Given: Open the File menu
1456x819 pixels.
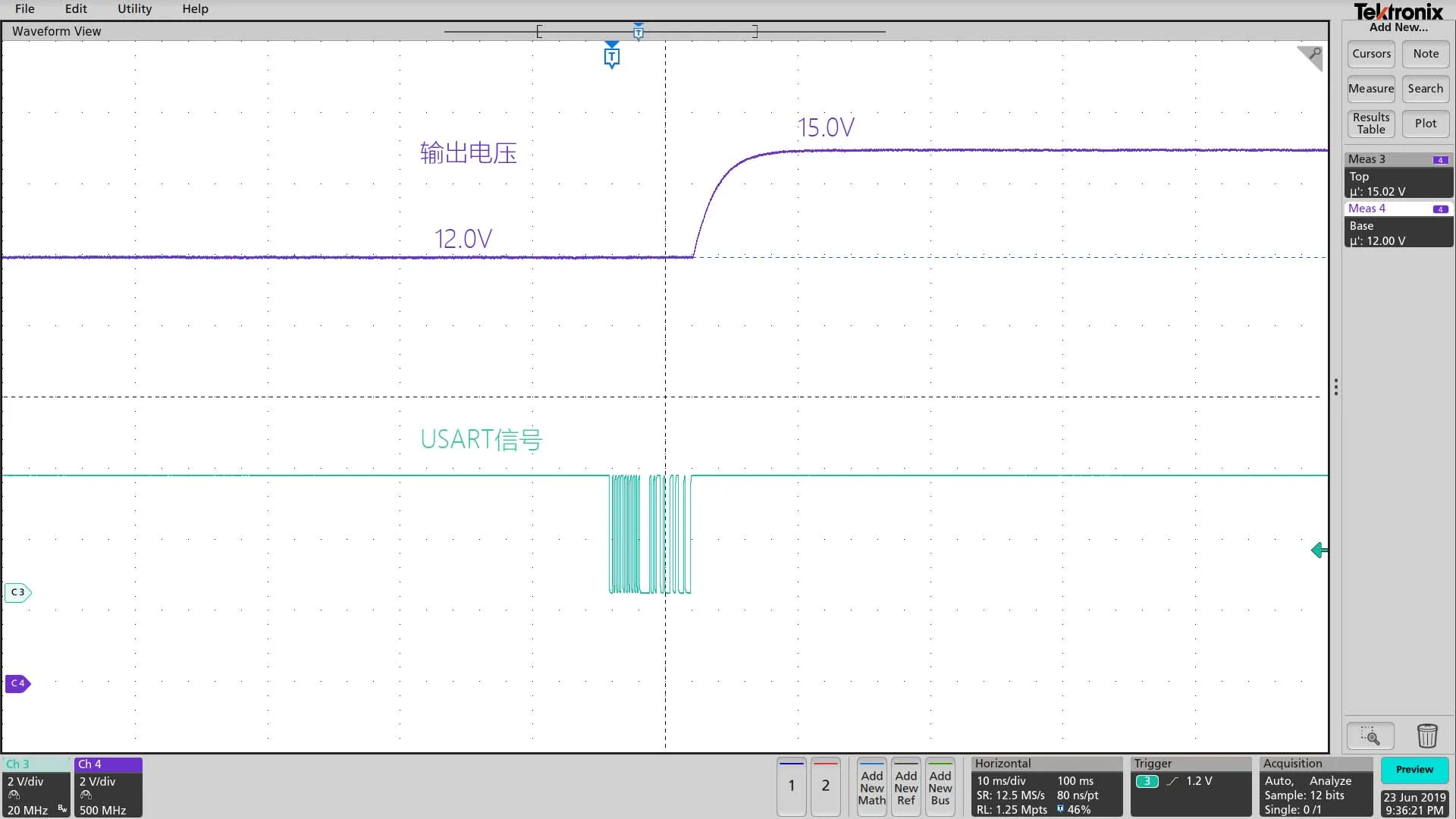Looking at the screenshot, I should [24, 9].
